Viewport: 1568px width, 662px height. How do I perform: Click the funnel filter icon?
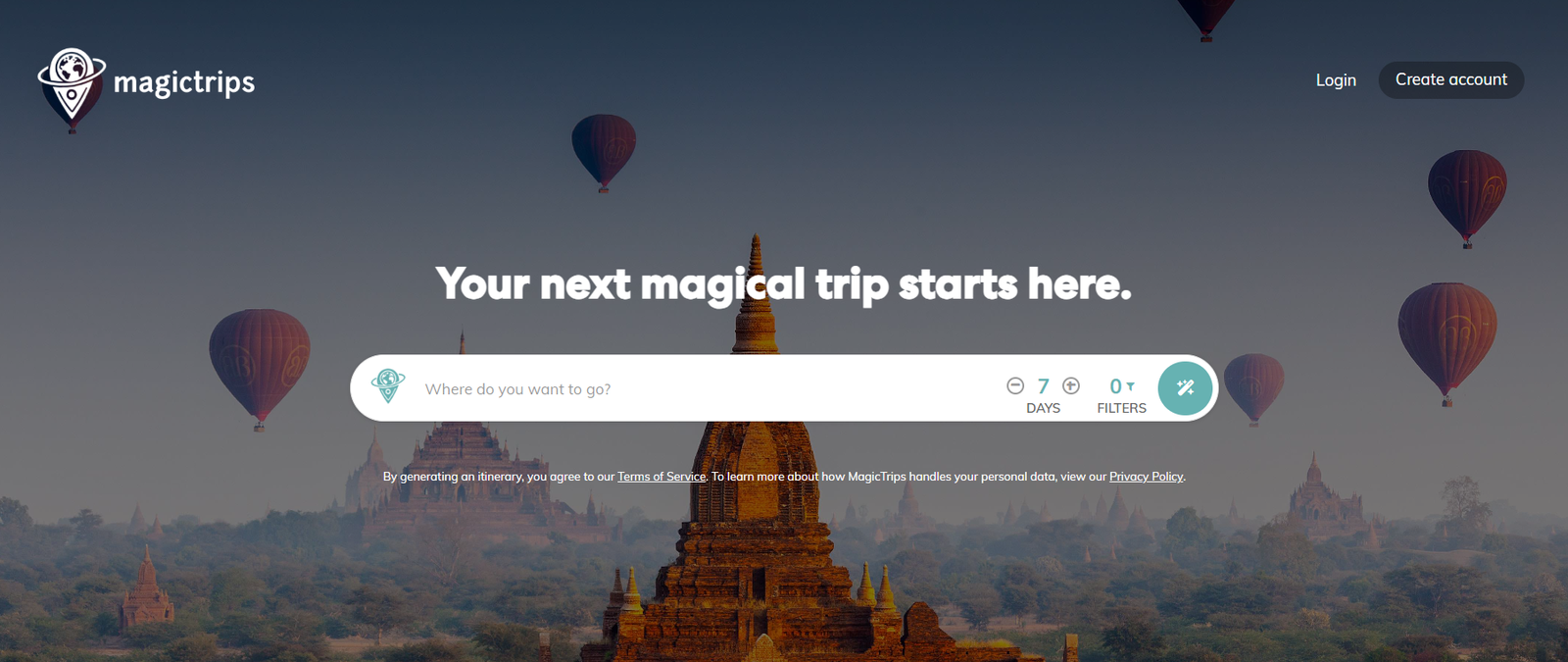tap(1130, 386)
